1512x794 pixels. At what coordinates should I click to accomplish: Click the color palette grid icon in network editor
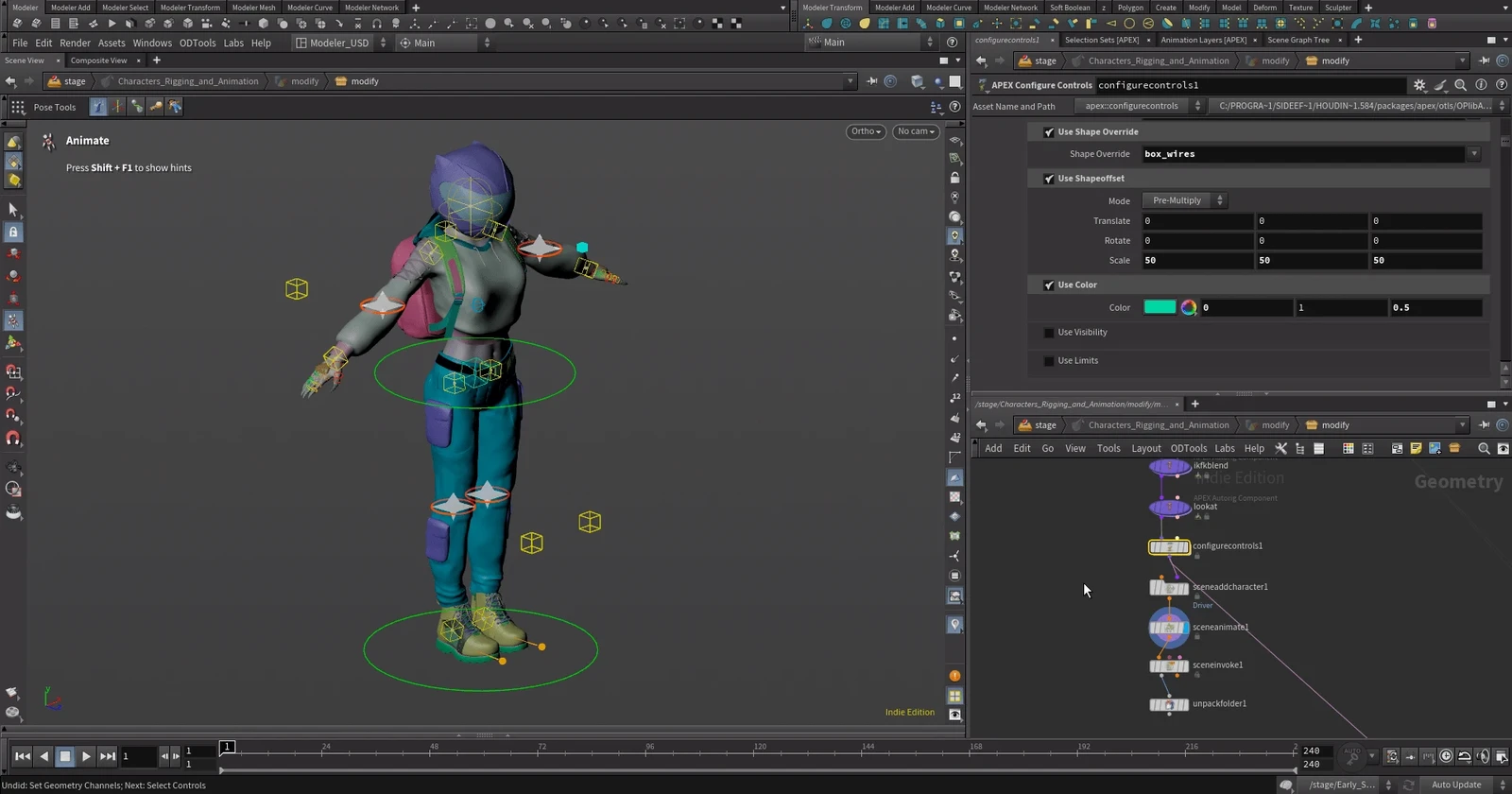pos(1349,449)
